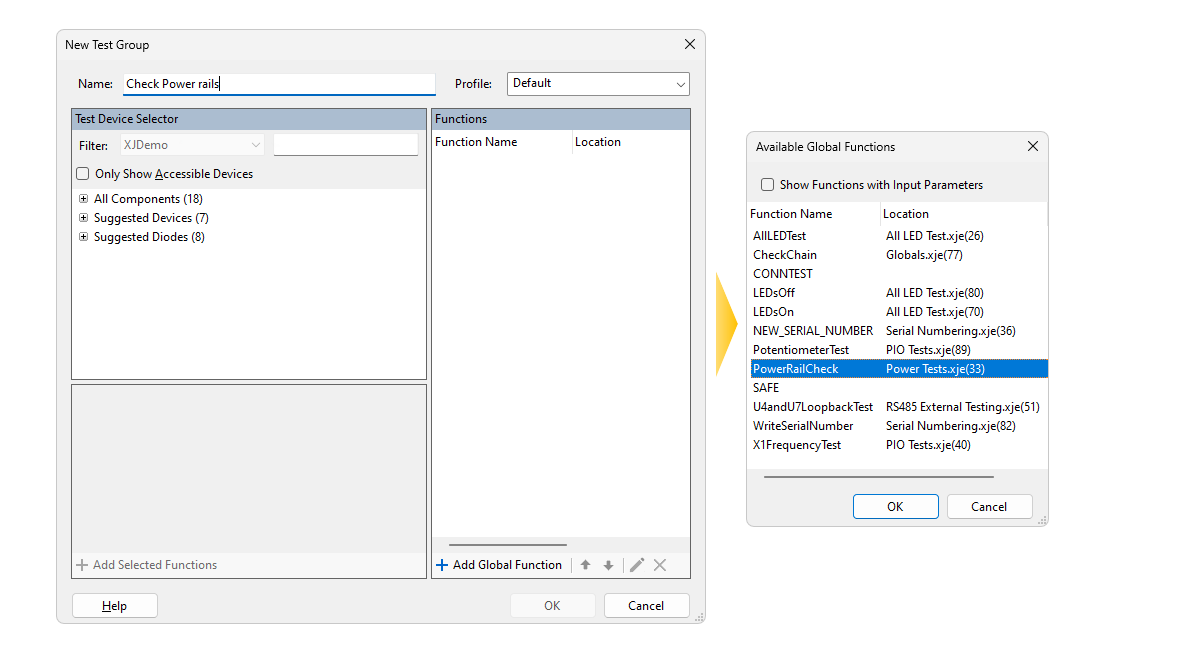Click the test group Name text field
Image resolution: width=1200 pixels, height=650 pixels.
pos(280,84)
